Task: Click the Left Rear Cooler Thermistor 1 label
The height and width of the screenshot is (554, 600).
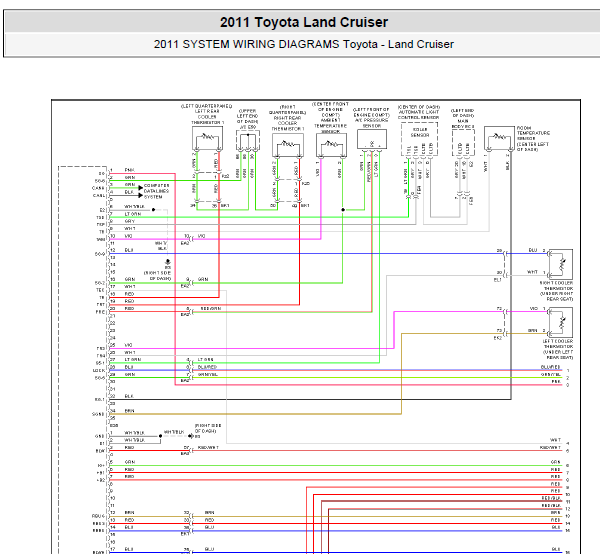Action: coord(207,114)
